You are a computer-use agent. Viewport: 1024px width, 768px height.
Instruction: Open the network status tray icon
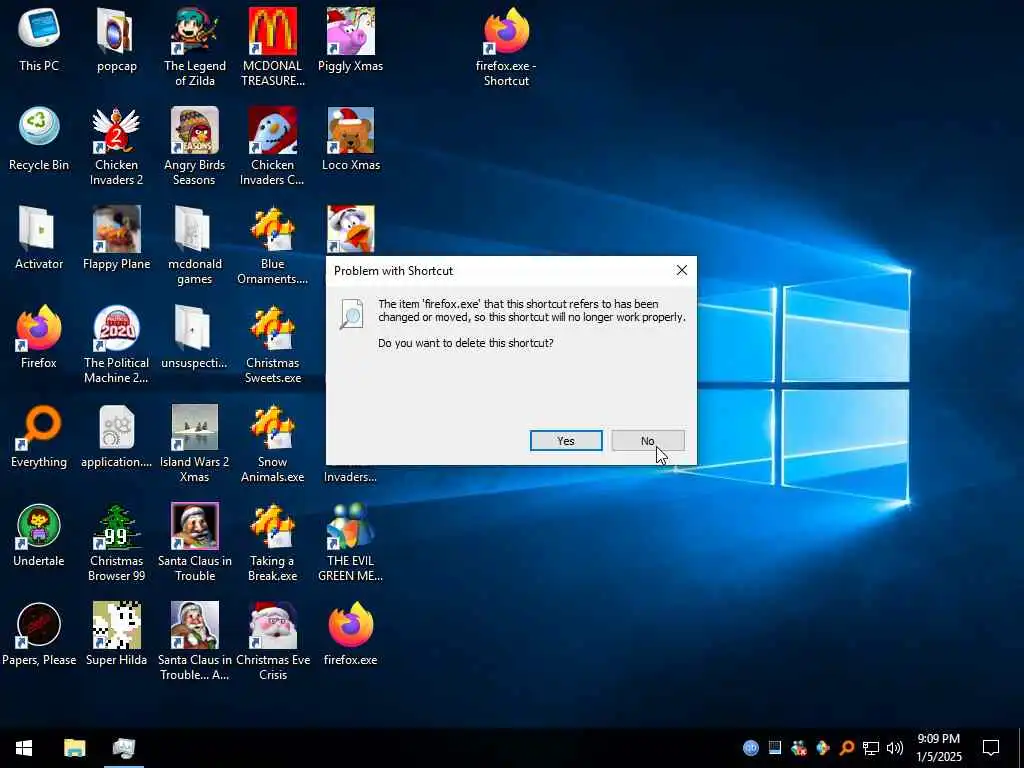[871, 748]
